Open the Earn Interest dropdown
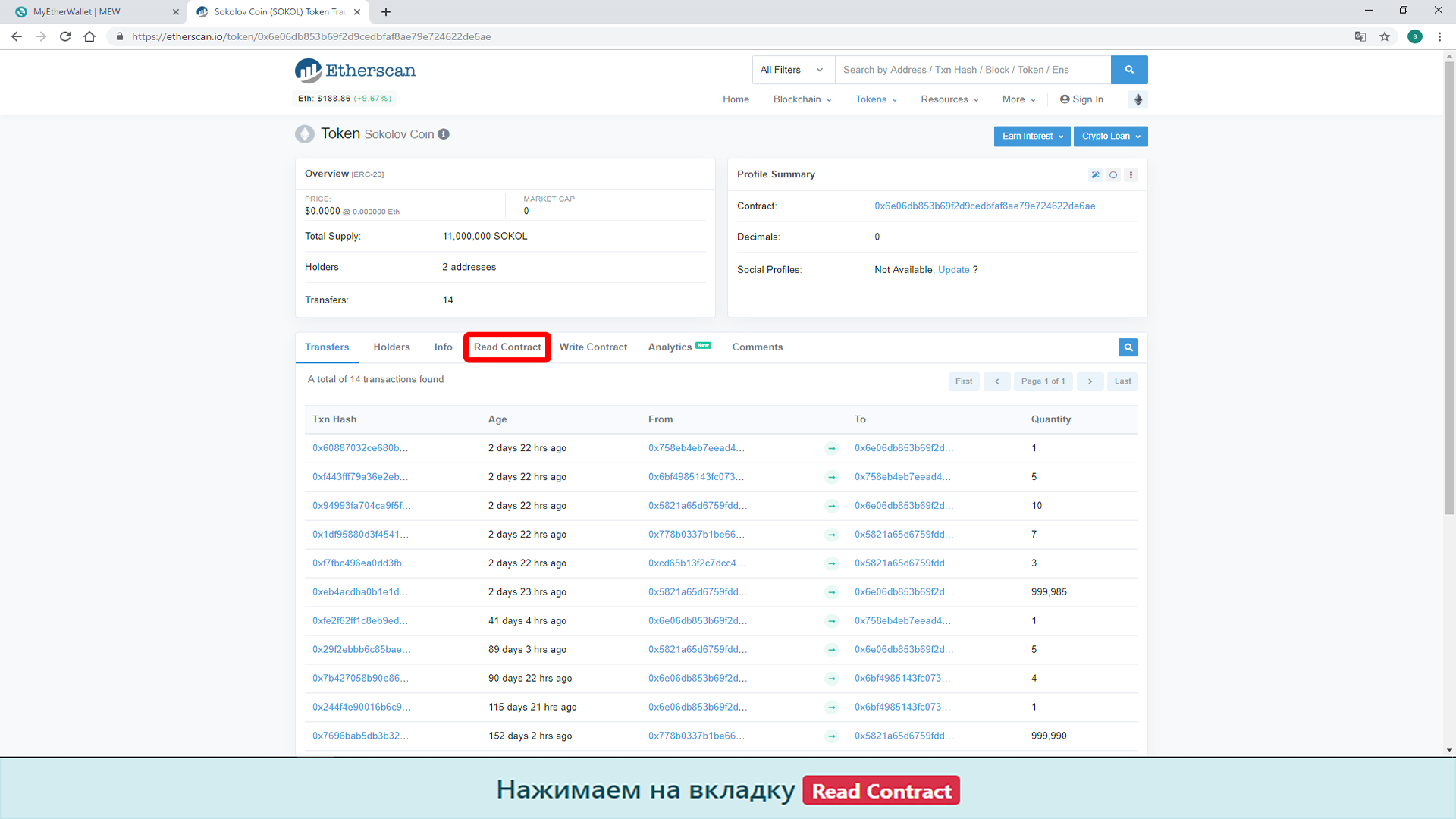This screenshot has width=1456, height=819. [1032, 136]
